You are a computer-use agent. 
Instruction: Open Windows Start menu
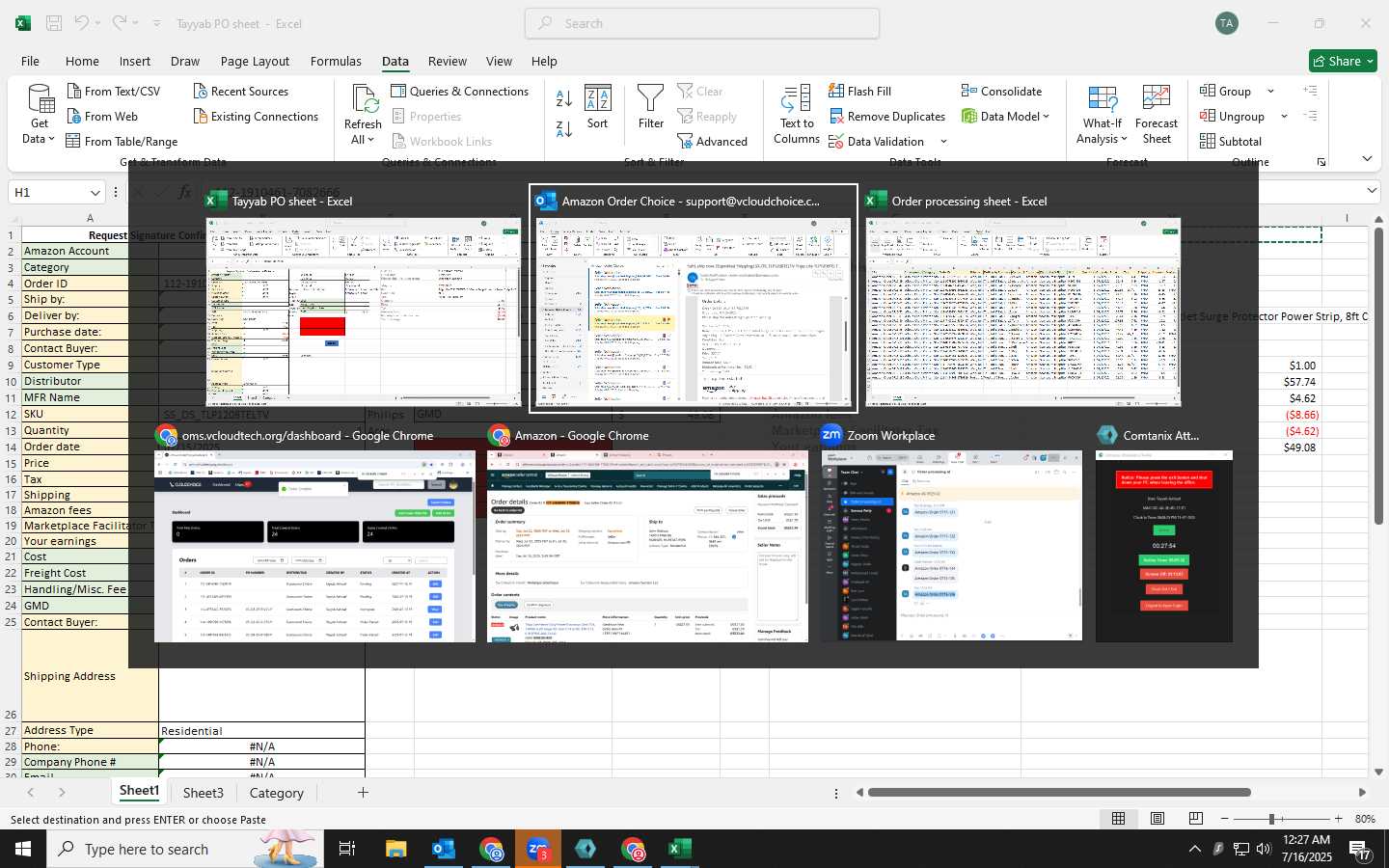[x=23, y=849]
